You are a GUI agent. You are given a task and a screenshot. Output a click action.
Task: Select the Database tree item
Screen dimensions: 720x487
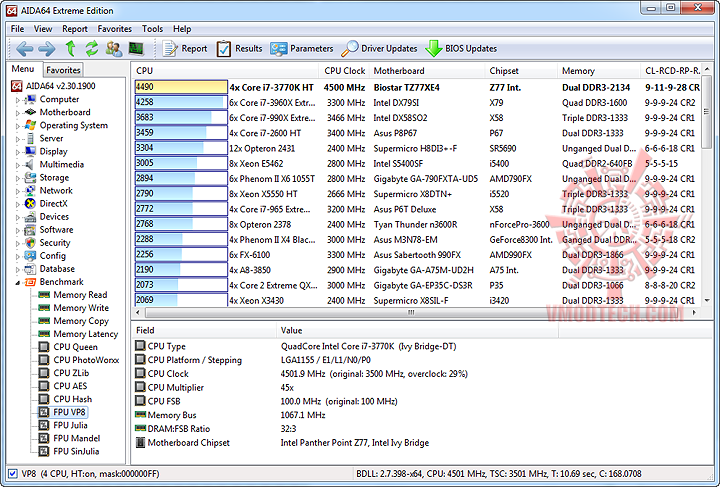(57, 269)
